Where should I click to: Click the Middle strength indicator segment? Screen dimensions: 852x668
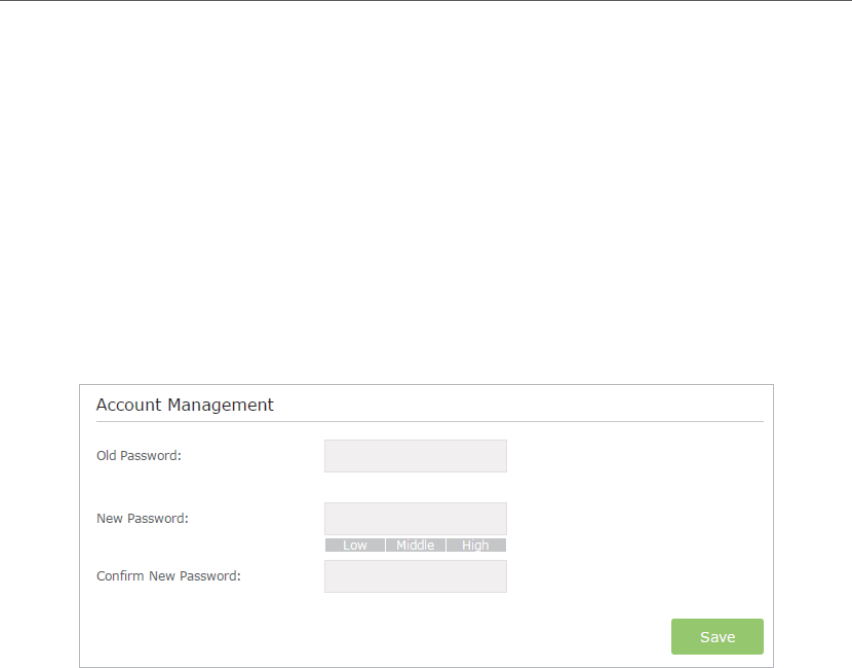click(x=416, y=545)
